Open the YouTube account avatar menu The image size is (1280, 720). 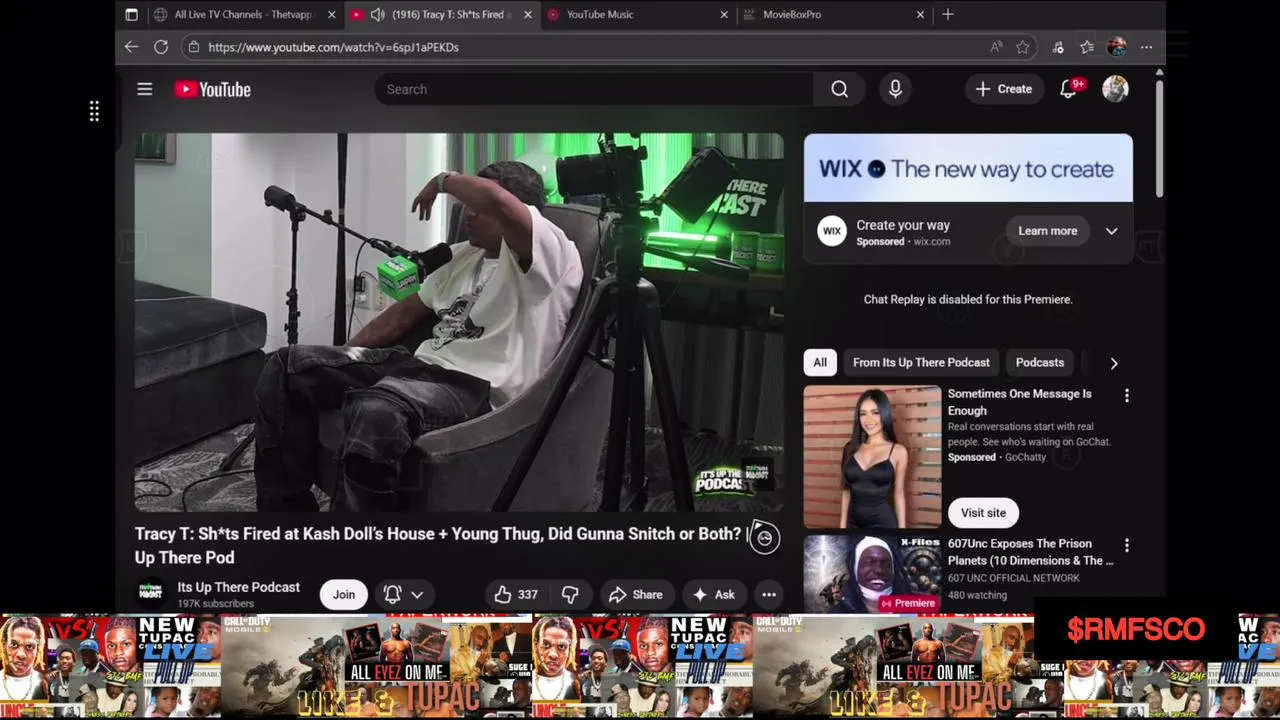(x=1115, y=89)
